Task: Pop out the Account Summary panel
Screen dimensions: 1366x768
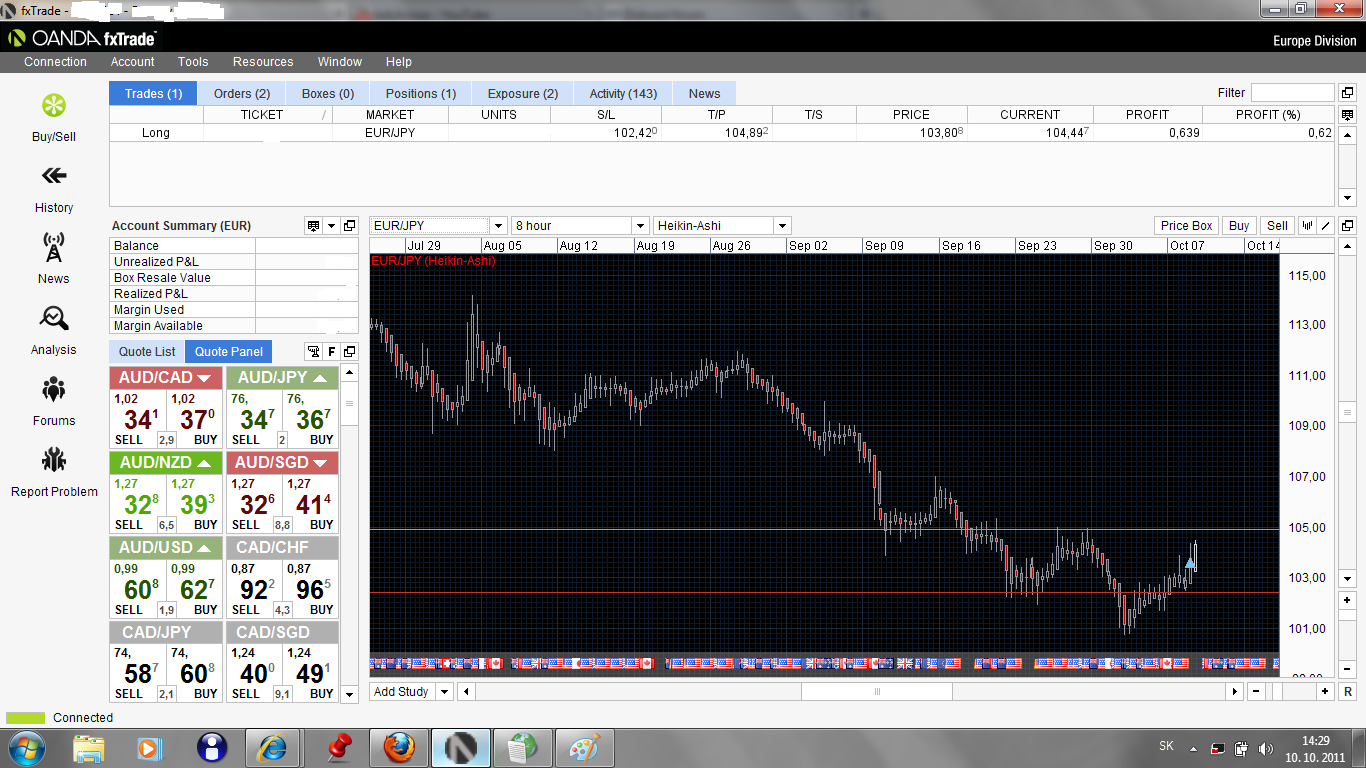Action: pyautogui.click(x=349, y=226)
